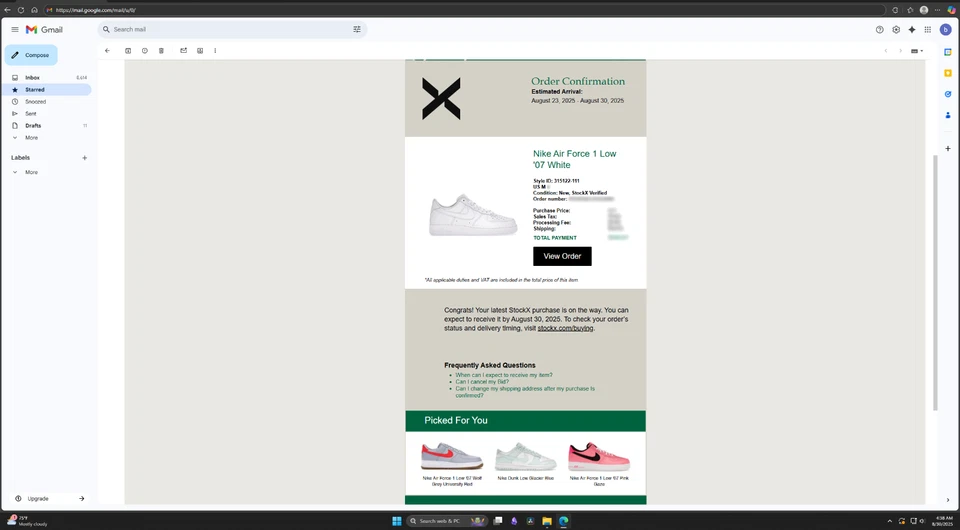Open Google Tasks side panel
Viewport: 960px width, 530px height.
(948, 94)
